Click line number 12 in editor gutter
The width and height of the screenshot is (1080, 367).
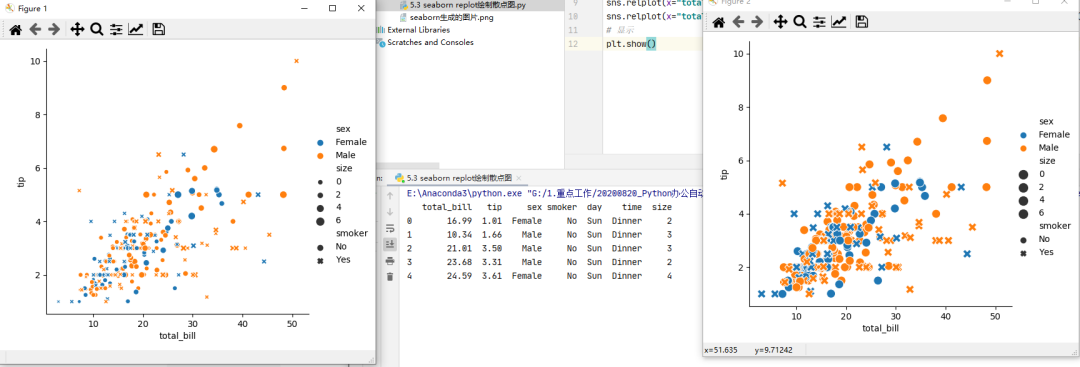coord(573,44)
